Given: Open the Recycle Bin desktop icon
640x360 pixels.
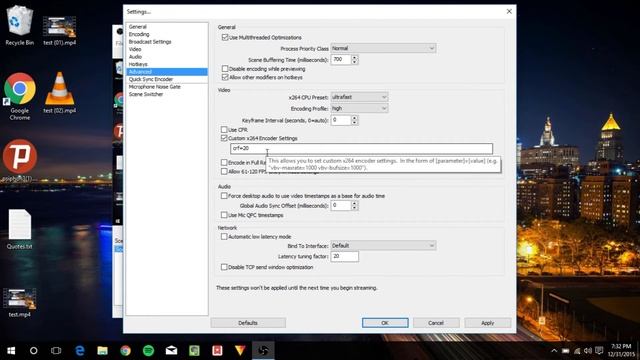Looking at the screenshot, I should click(19, 25).
